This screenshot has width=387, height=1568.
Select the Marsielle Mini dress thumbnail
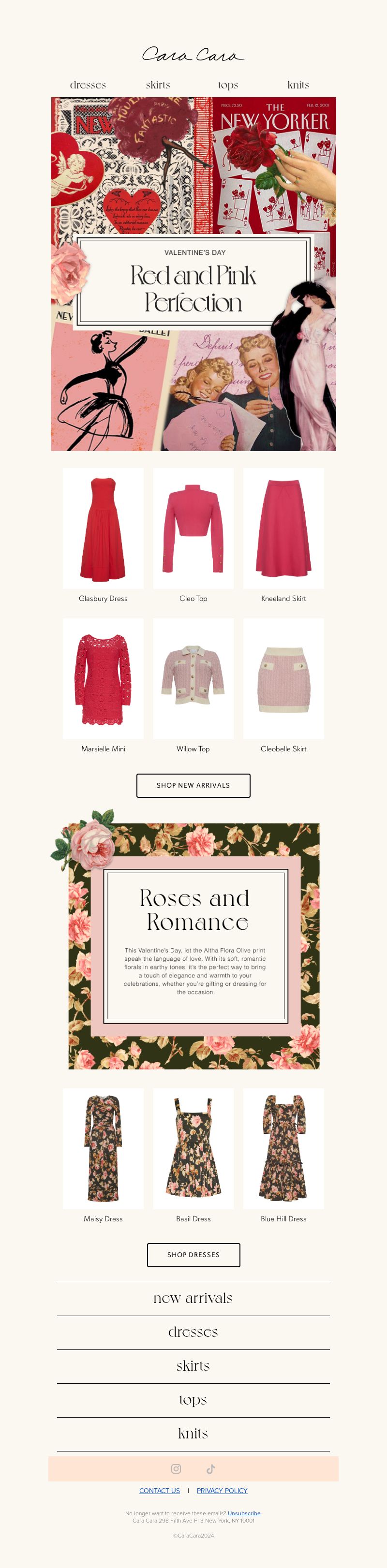pyautogui.click(x=103, y=679)
